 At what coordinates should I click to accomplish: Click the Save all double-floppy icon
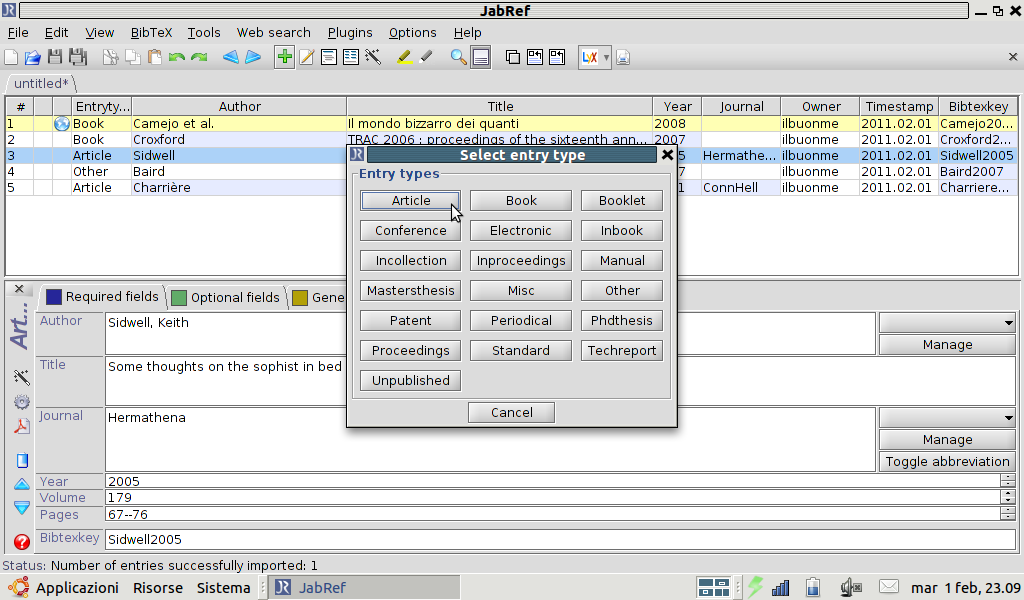[78, 57]
